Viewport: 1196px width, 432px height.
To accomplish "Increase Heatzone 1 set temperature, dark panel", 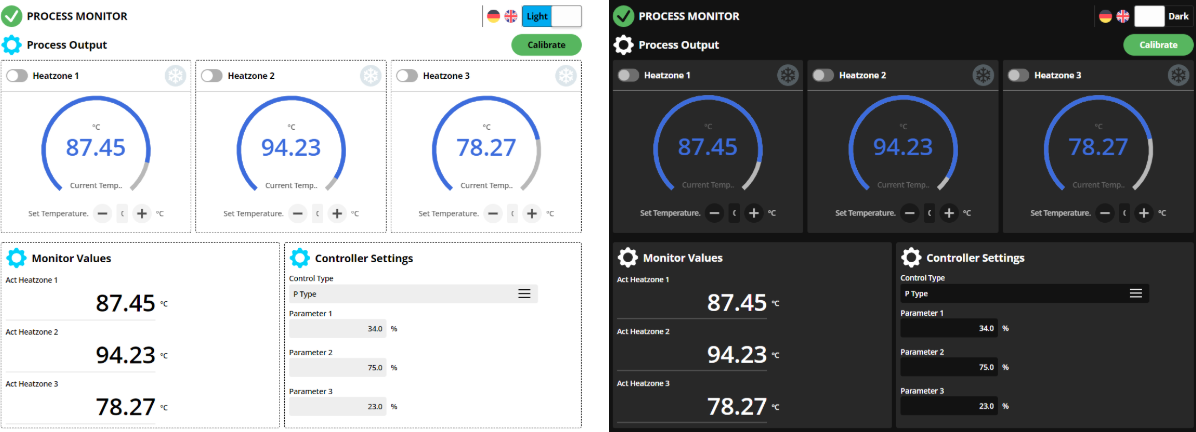I will [x=754, y=213].
